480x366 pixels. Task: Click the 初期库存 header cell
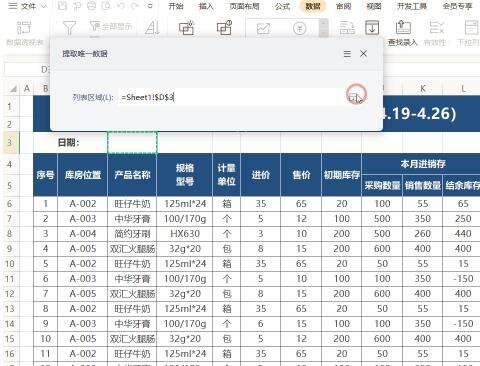pyautogui.click(x=342, y=175)
